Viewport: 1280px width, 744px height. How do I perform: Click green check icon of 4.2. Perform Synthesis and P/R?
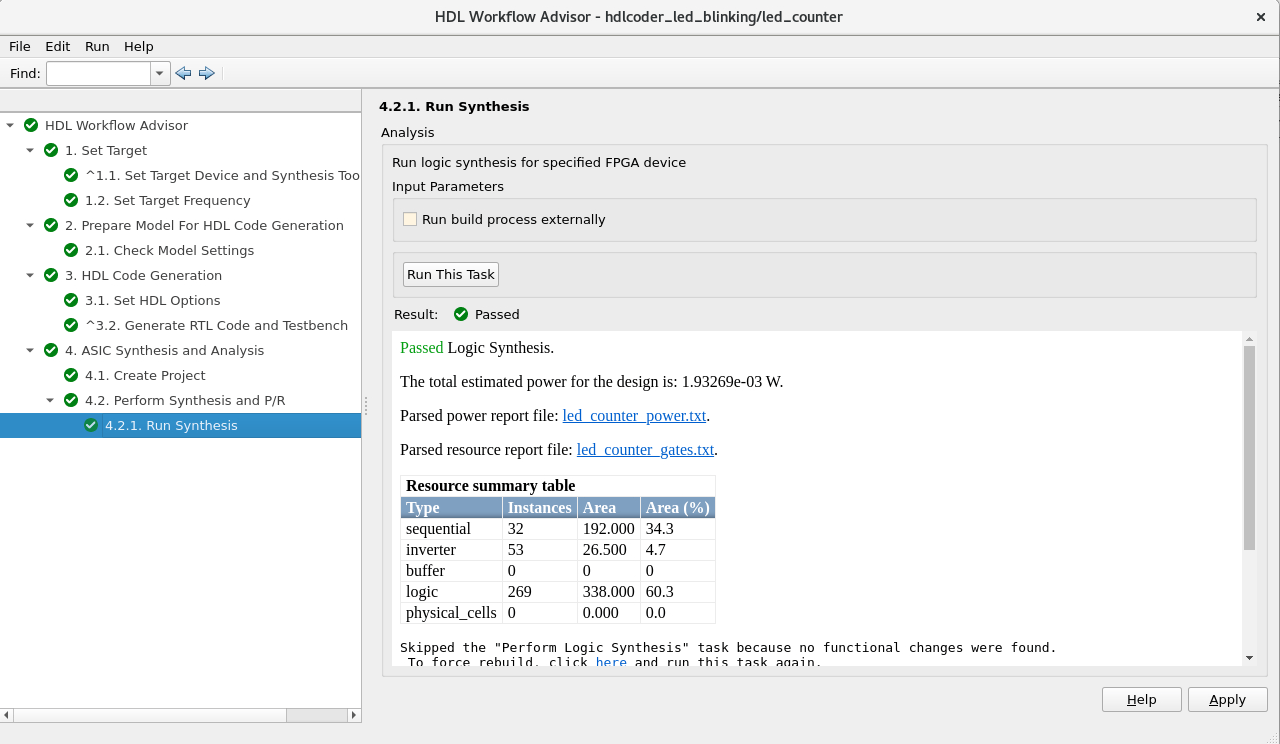pos(71,400)
